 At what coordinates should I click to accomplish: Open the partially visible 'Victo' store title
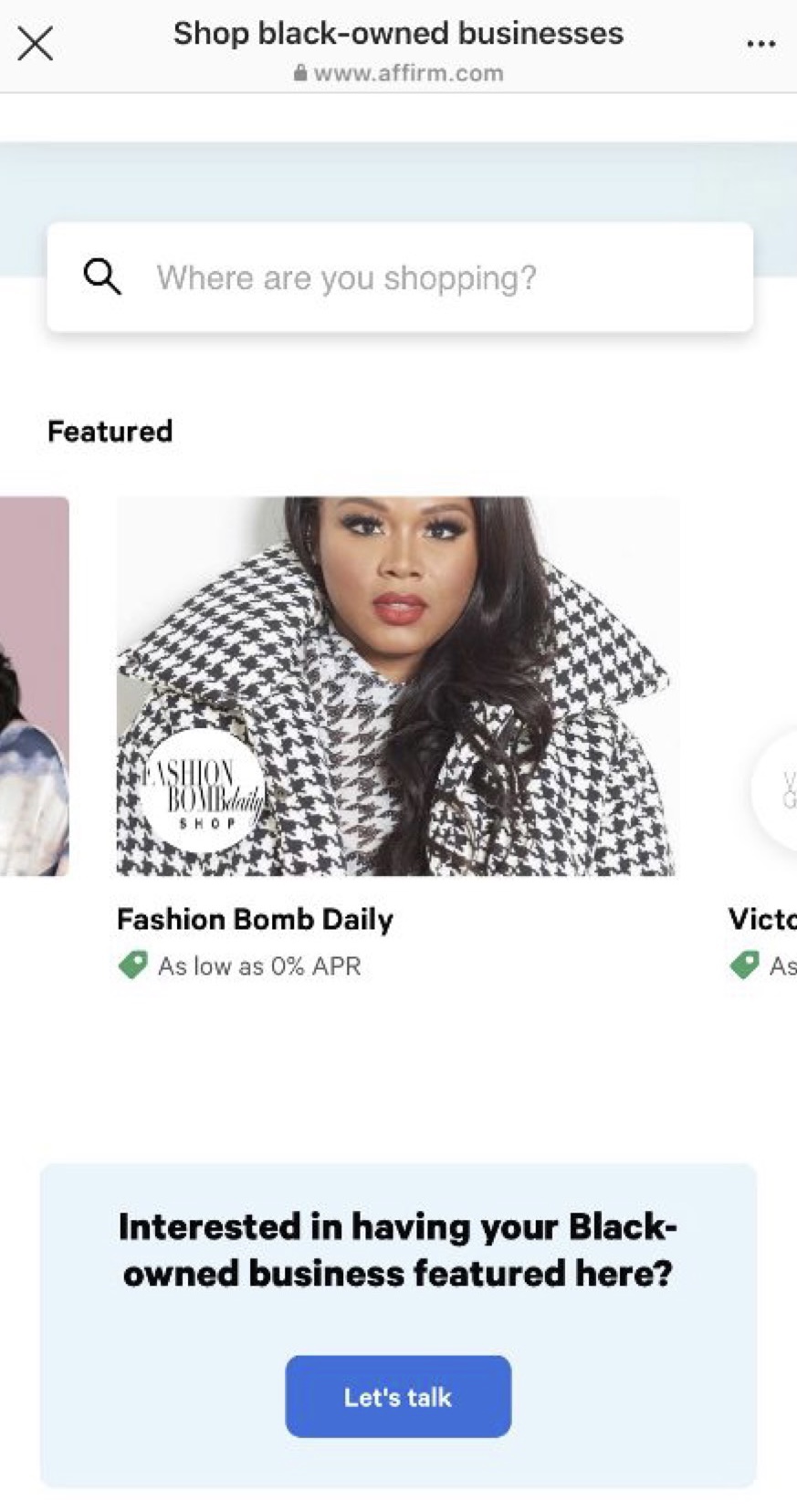tap(761, 919)
